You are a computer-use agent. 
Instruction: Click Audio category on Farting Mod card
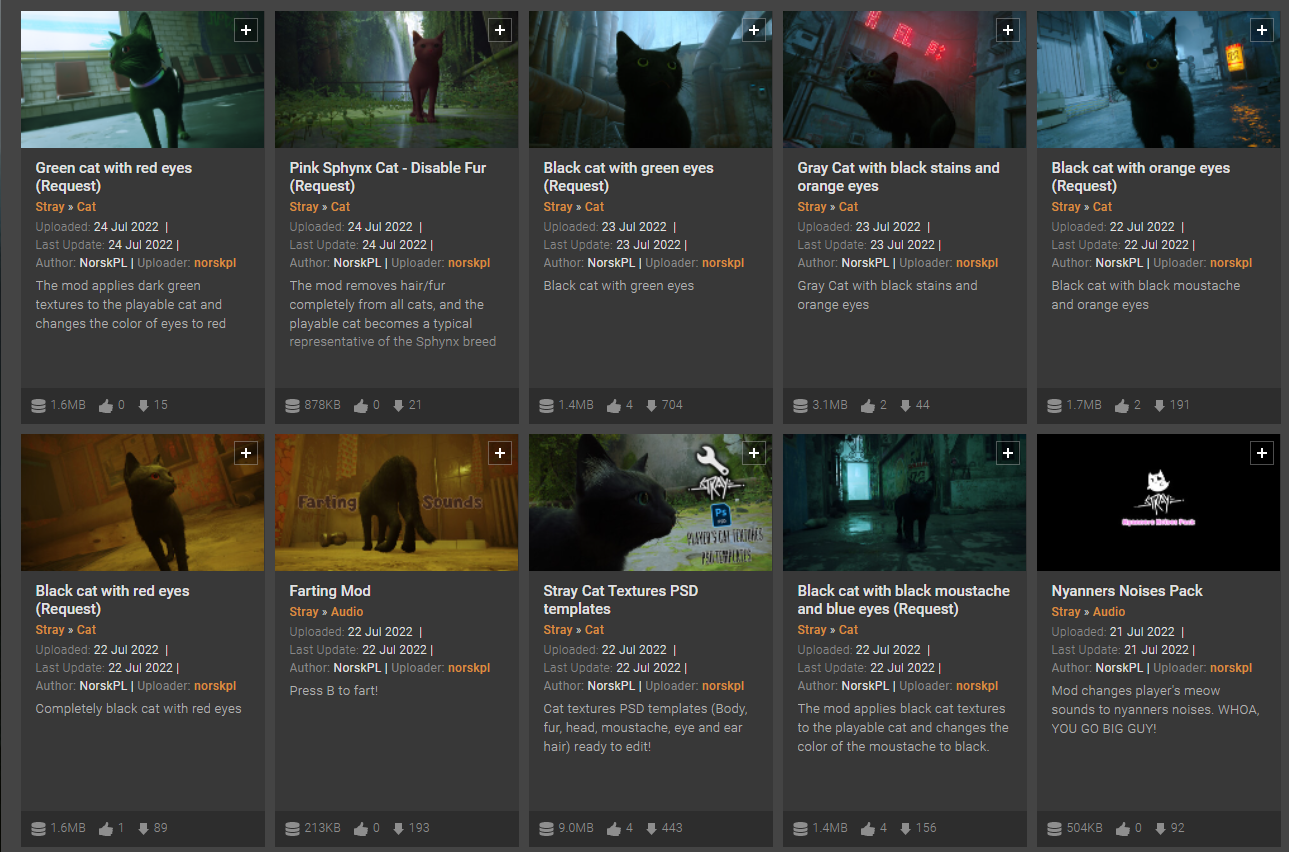point(347,612)
